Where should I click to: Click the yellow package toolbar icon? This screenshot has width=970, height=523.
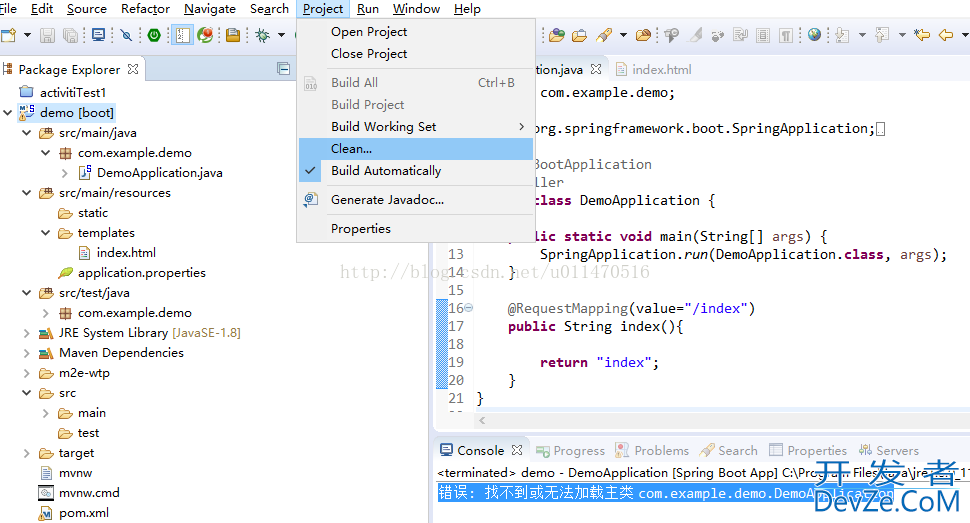click(x=233, y=35)
